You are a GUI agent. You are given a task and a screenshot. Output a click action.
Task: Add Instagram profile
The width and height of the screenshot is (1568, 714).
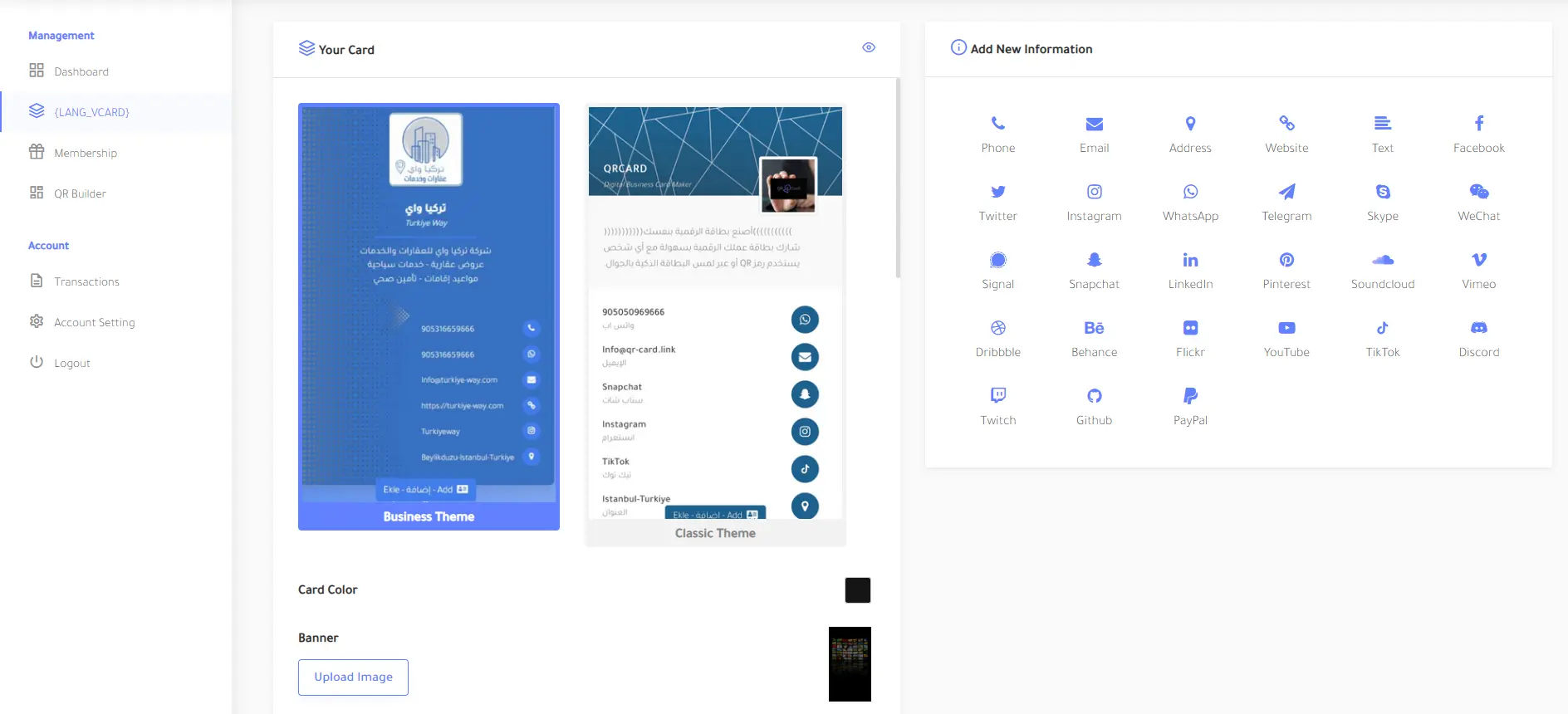(x=1094, y=203)
